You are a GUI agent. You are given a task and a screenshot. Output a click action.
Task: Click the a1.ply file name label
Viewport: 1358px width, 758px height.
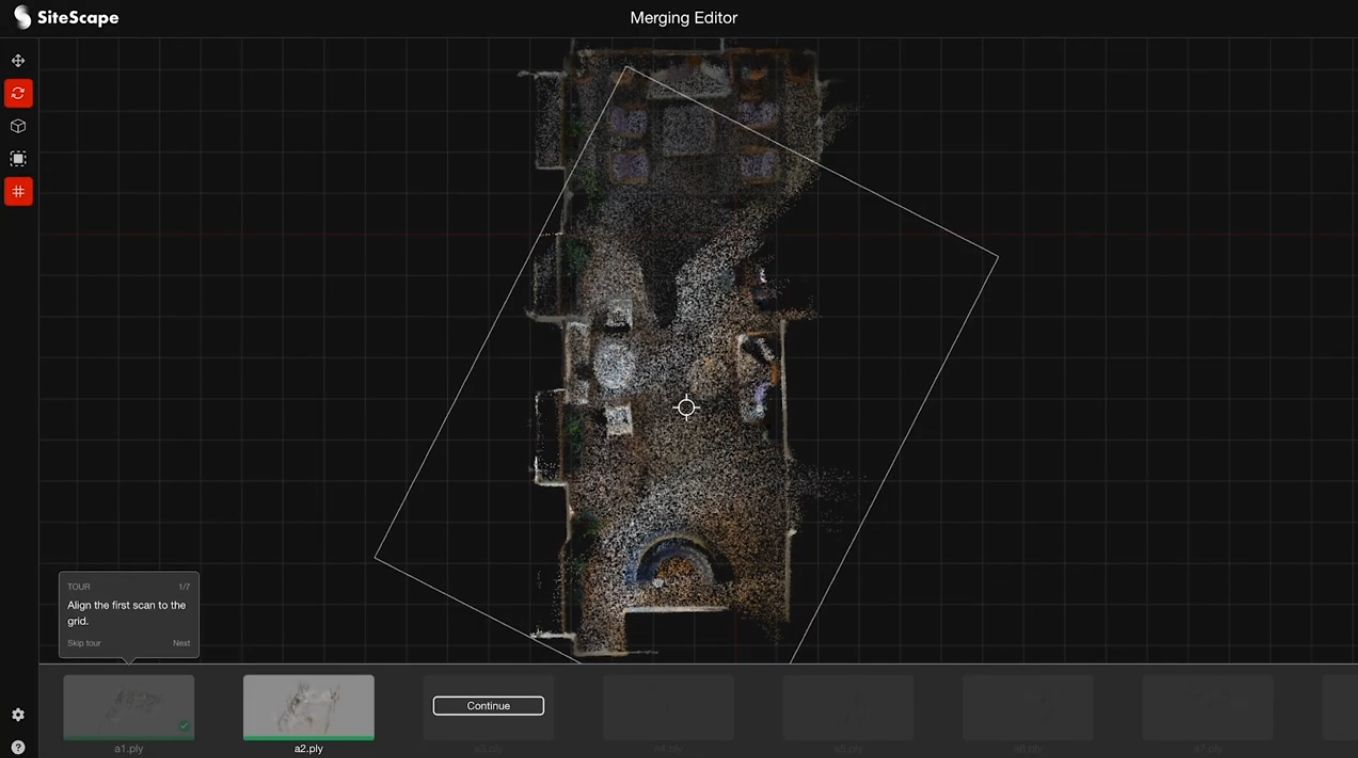tap(129, 749)
